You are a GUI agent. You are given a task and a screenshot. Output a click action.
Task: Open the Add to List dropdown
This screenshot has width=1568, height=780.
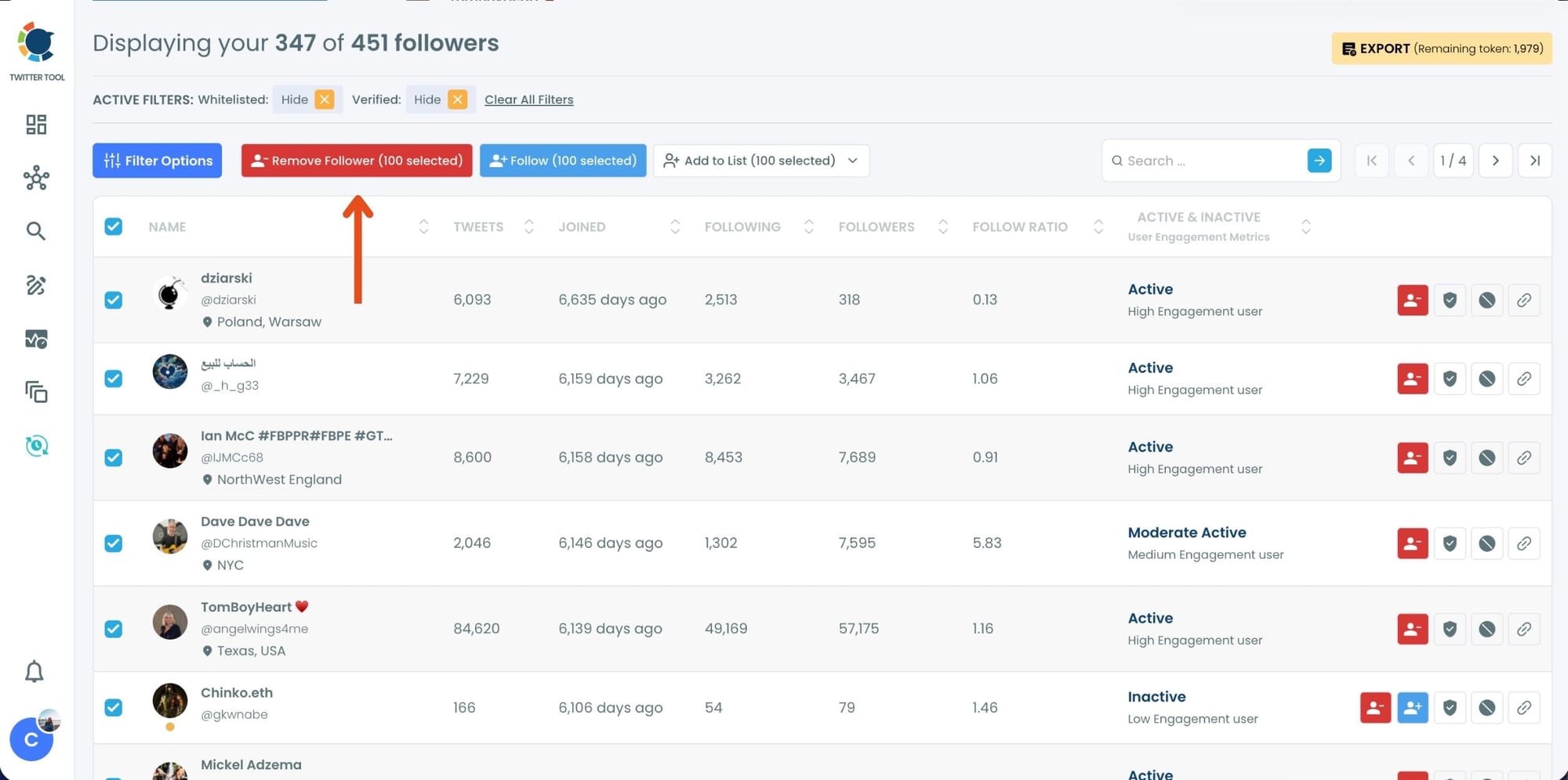point(760,160)
